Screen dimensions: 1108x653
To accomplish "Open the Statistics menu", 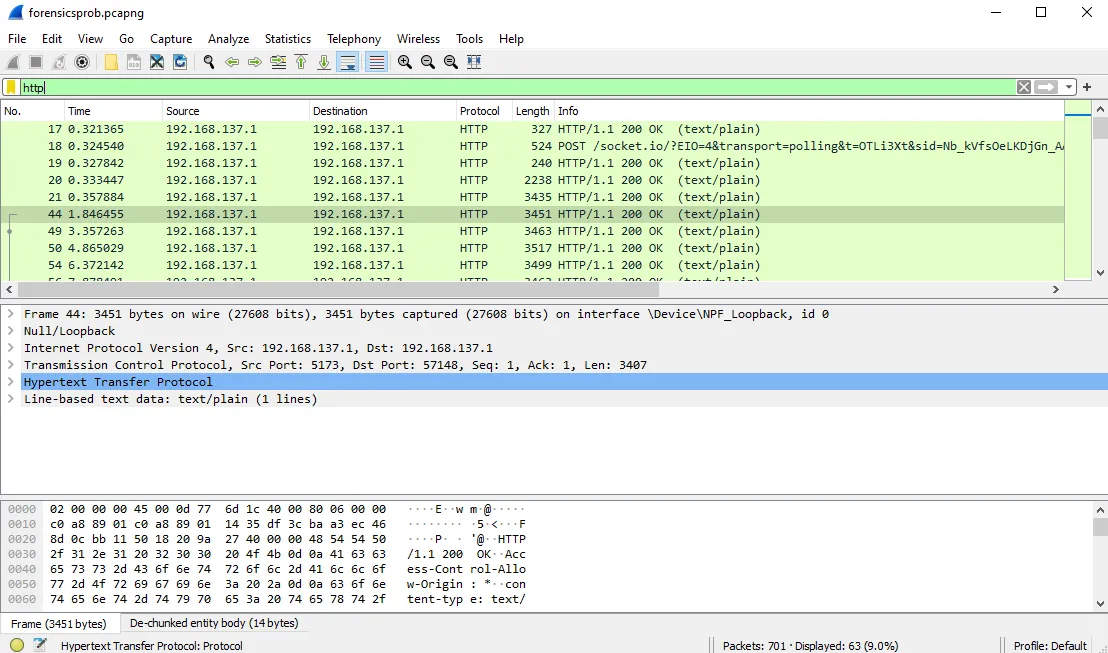I will 288,39.
